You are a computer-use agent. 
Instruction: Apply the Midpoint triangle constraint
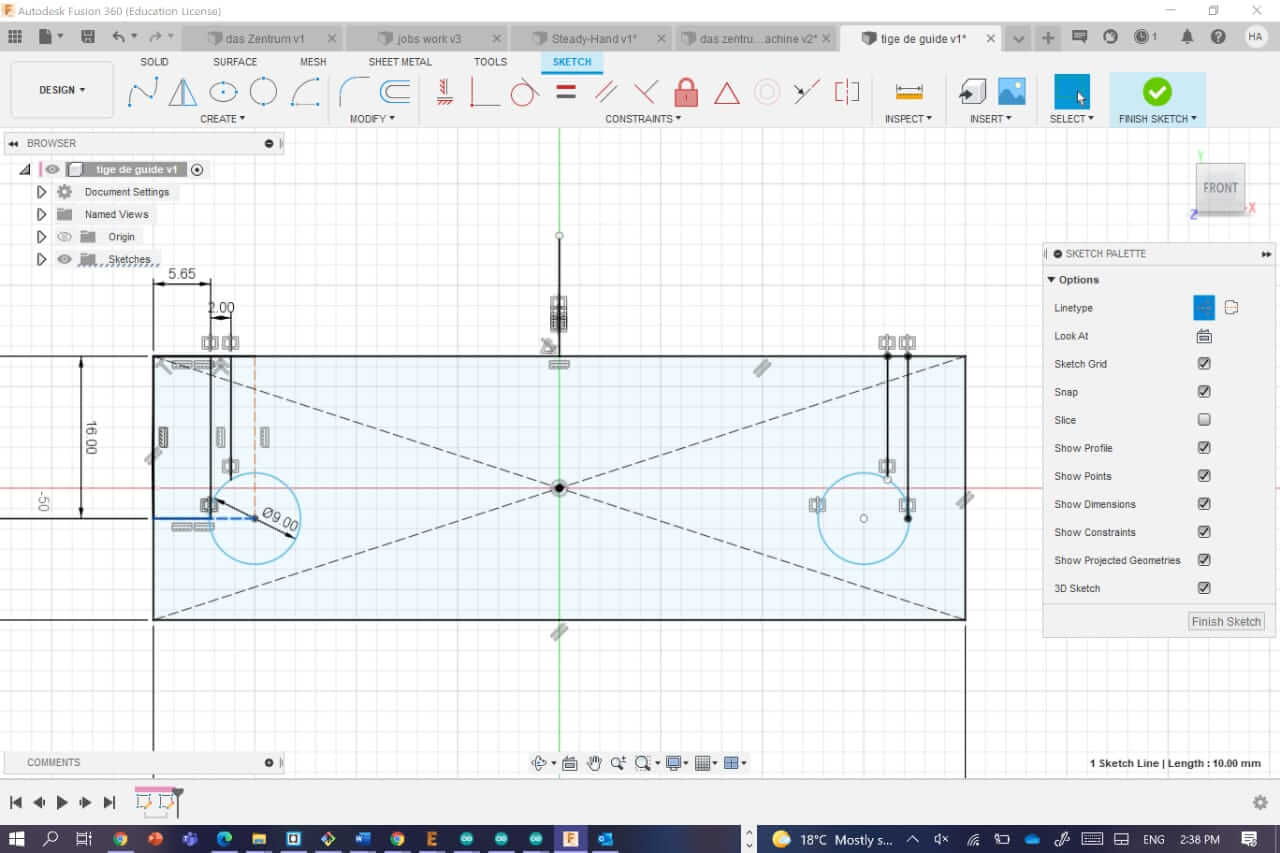pyautogui.click(x=727, y=93)
